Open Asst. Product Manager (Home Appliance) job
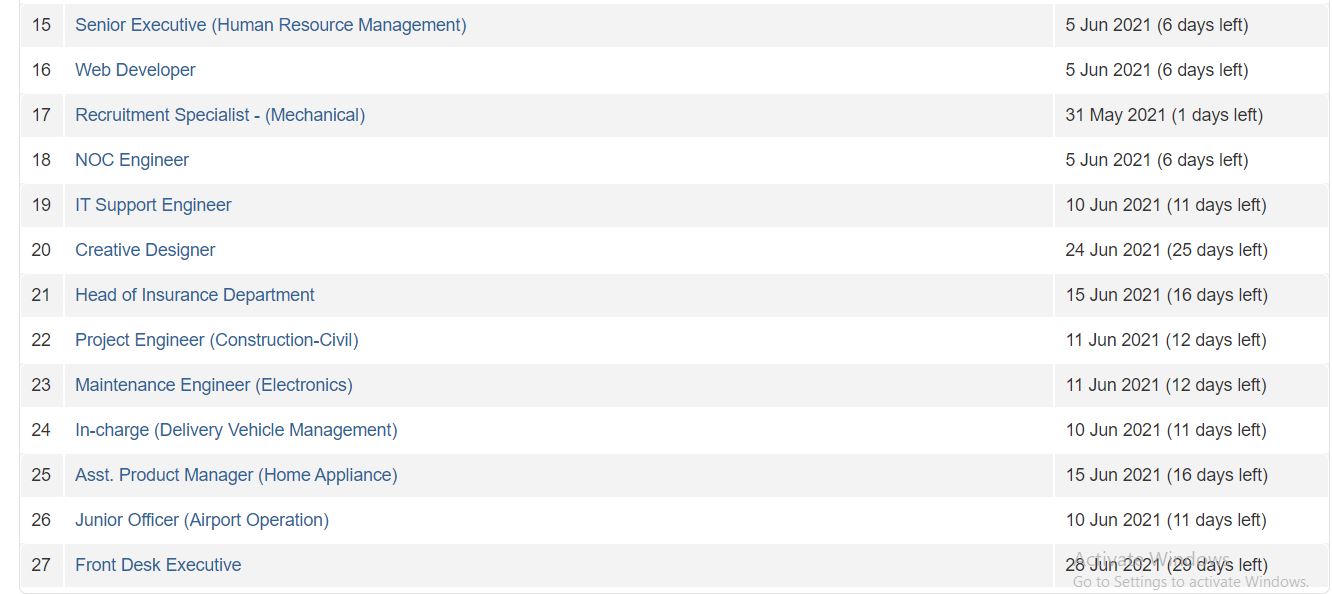 tap(236, 475)
